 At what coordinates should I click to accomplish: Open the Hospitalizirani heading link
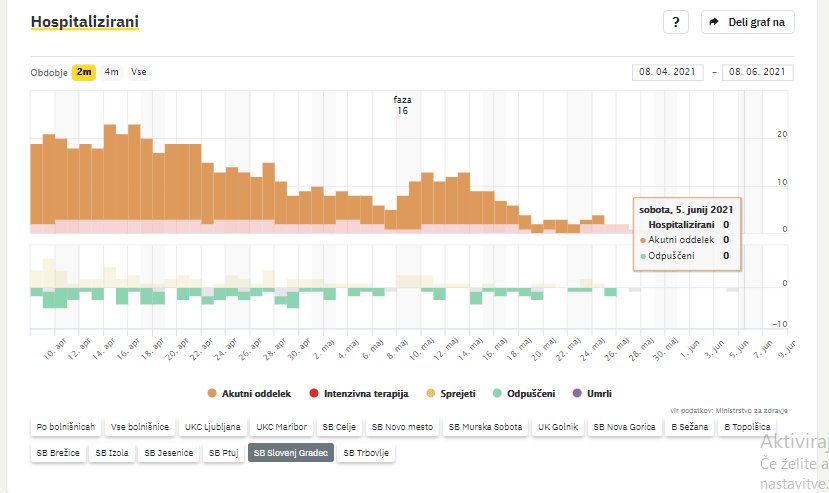(x=85, y=21)
